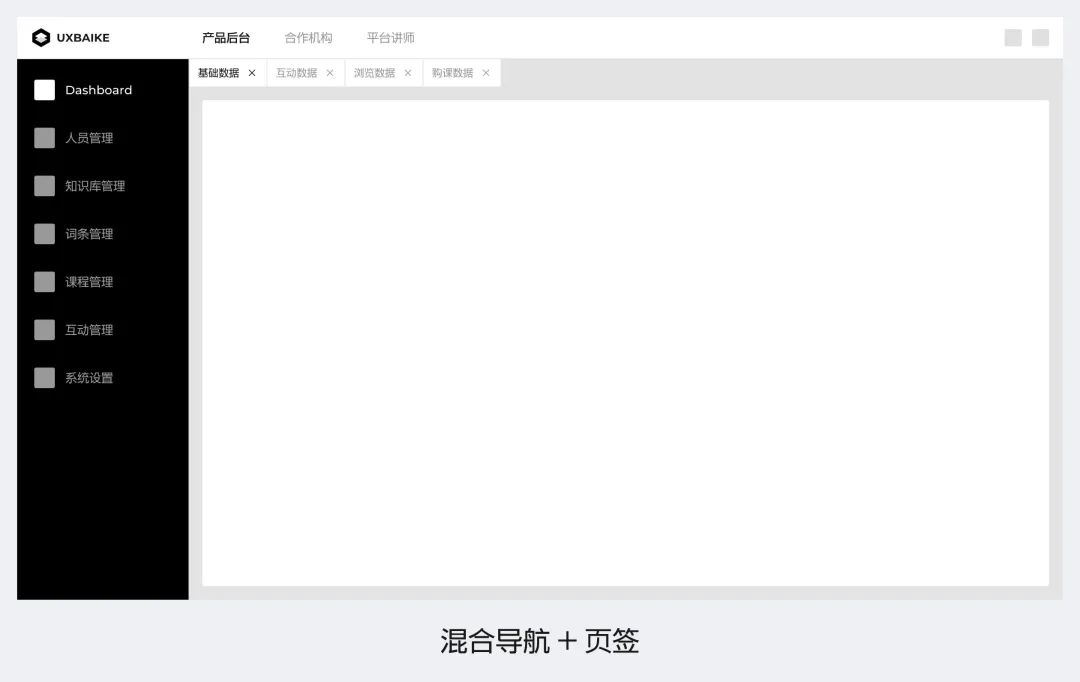Click the left gray square at top right
The image size is (1080, 682).
click(1012, 37)
